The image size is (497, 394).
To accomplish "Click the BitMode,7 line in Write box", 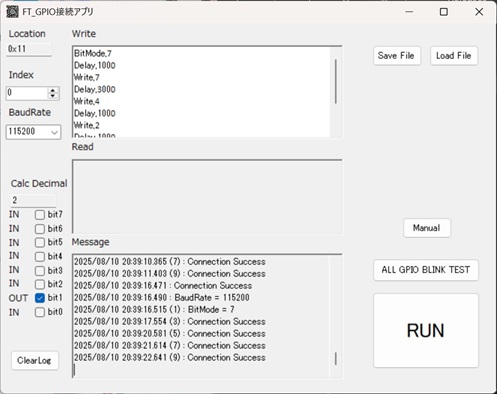I will (93, 53).
